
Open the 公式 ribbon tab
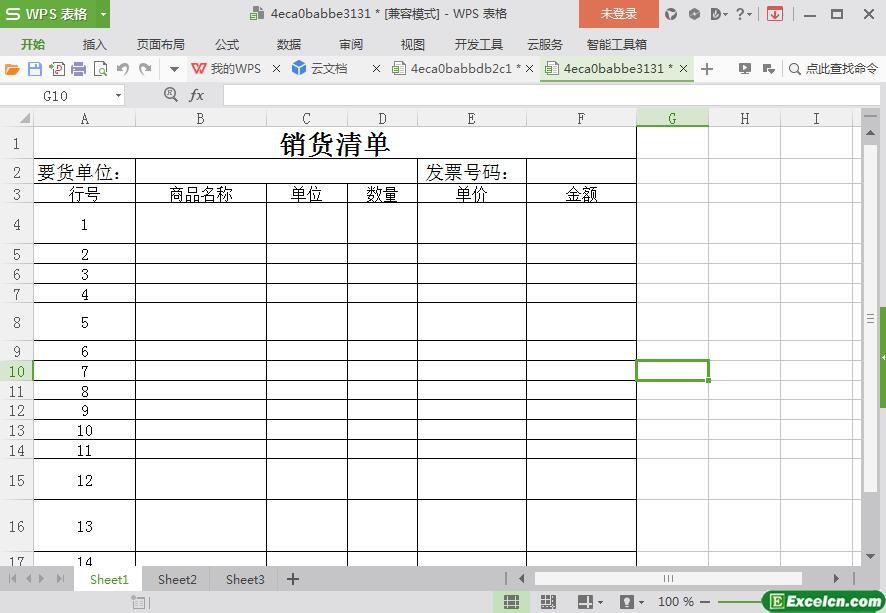227,44
